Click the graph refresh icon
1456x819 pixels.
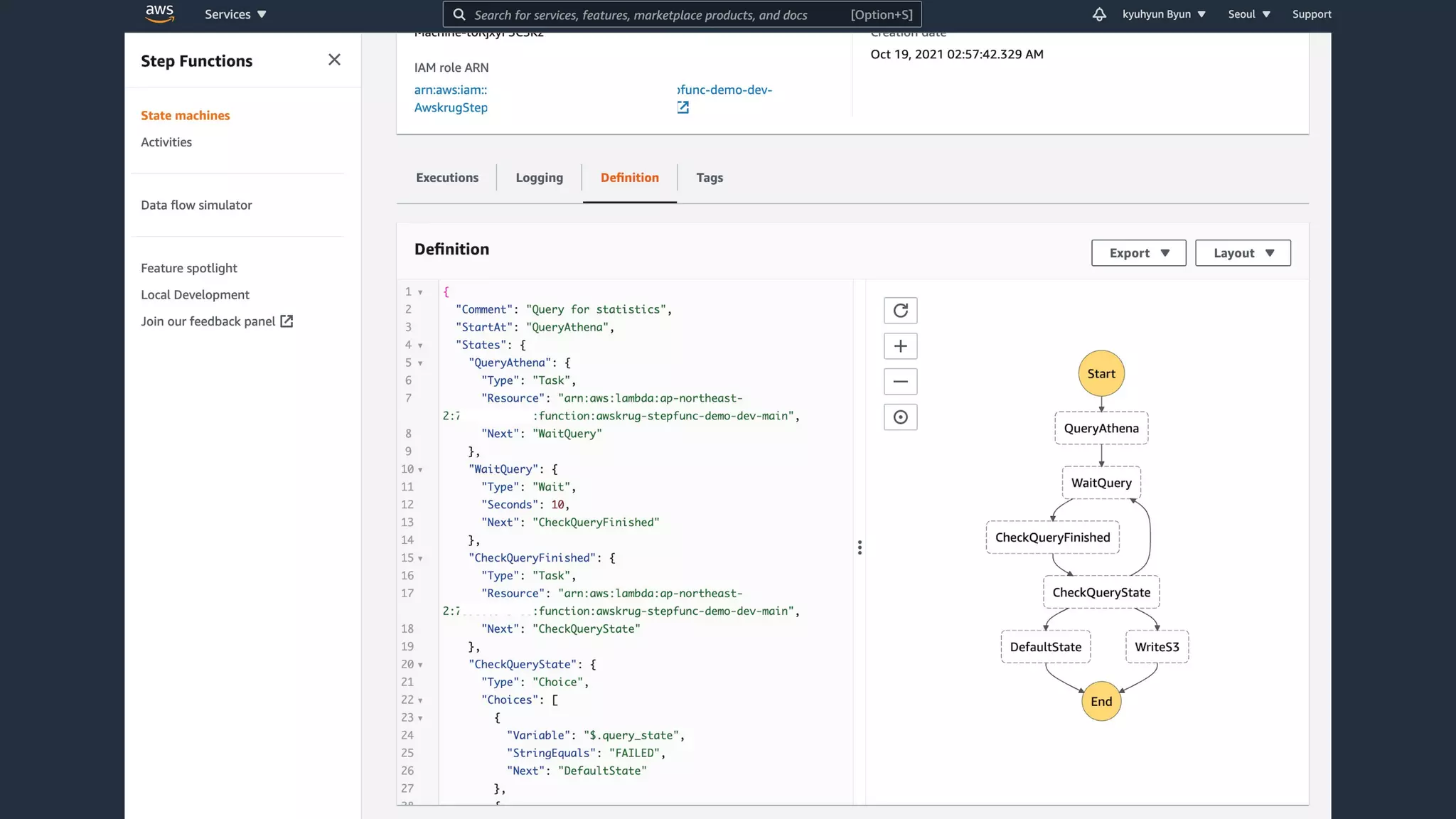tap(900, 311)
